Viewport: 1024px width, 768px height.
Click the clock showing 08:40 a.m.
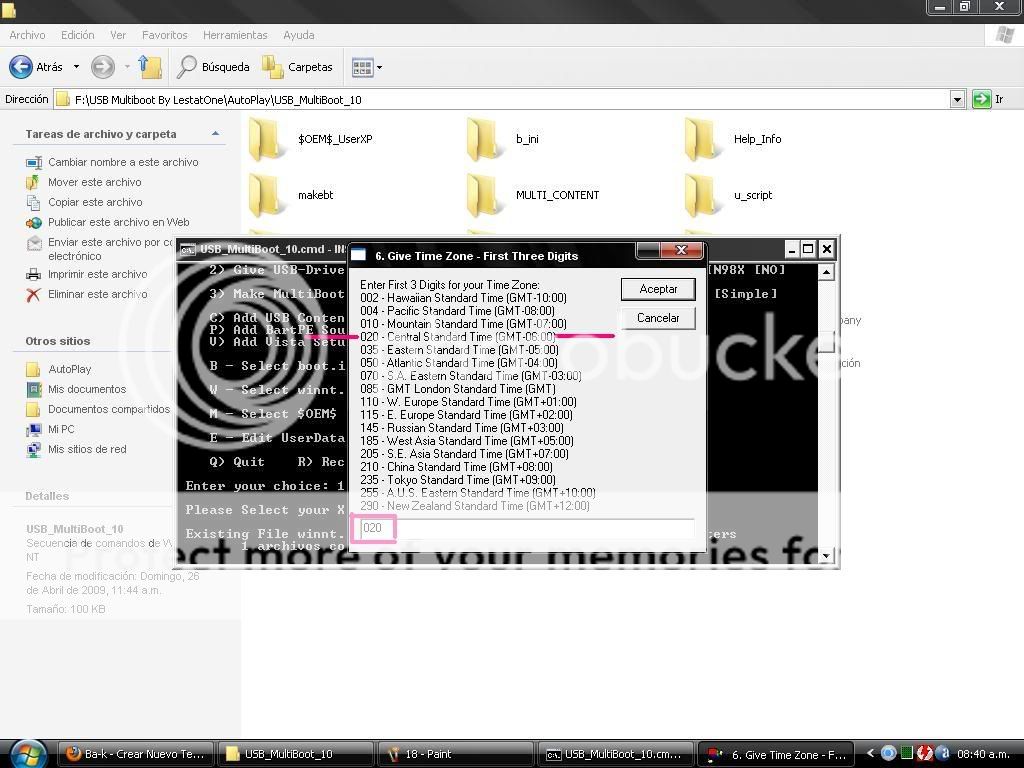click(984, 754)
